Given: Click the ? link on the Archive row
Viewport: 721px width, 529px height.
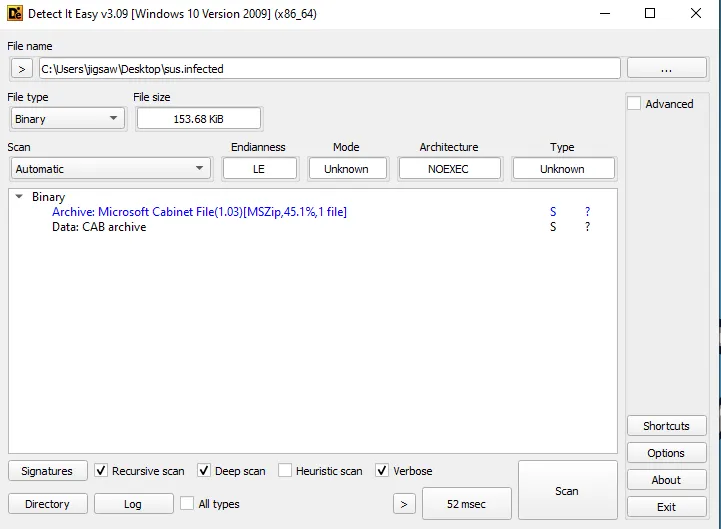Looking at the screenshot, I should coord(587,212).
